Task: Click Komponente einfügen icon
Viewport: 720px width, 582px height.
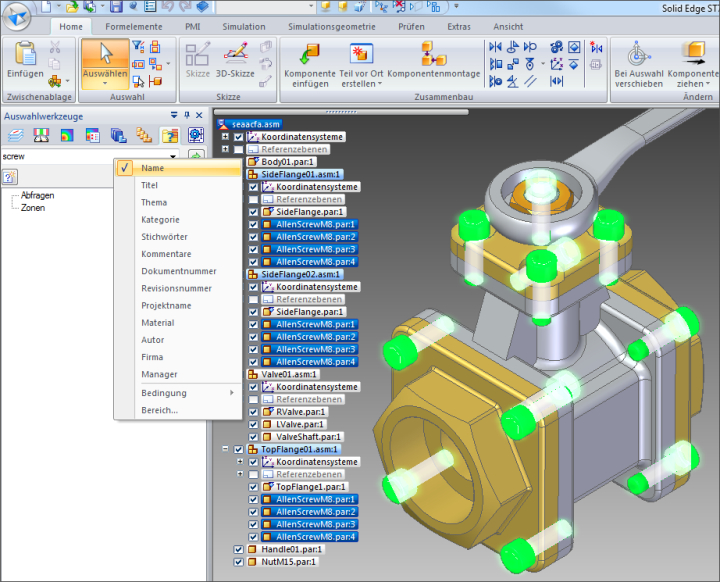Action: pos(310,54)
